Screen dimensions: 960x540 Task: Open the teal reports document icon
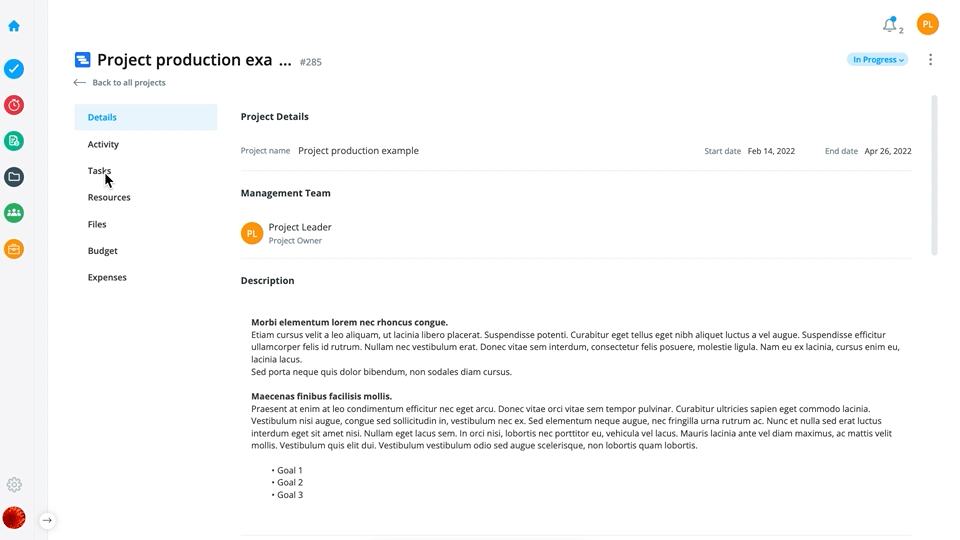tap(14, 141)
